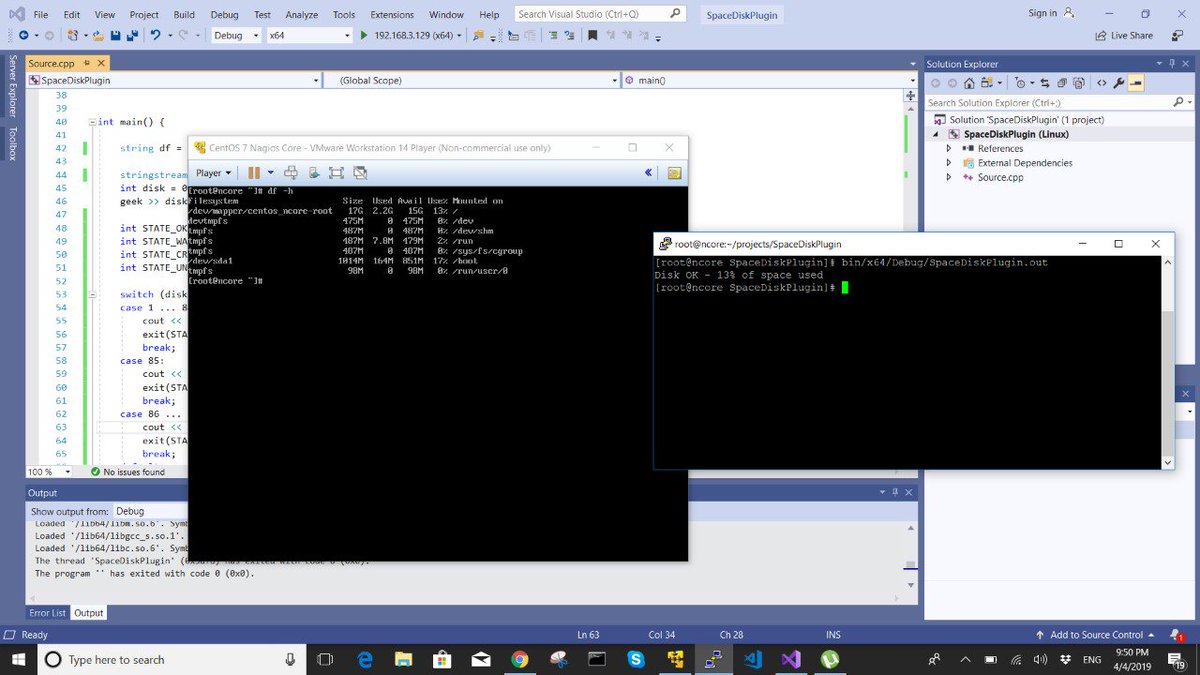This screenshot has height=675, width=1200.
Task: Click the Output panel vertical scrollbar
Action: click(x=911, y=555)
